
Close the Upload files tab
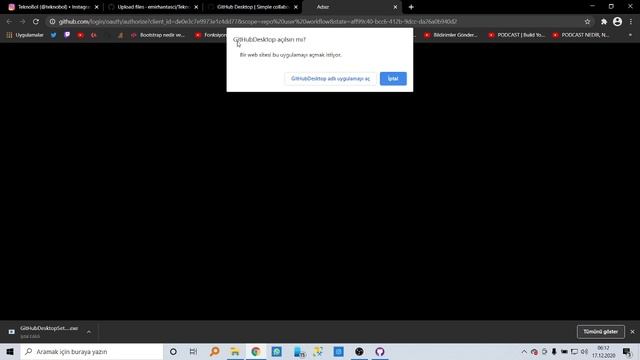pyautogui.click(x=196, y=7)
